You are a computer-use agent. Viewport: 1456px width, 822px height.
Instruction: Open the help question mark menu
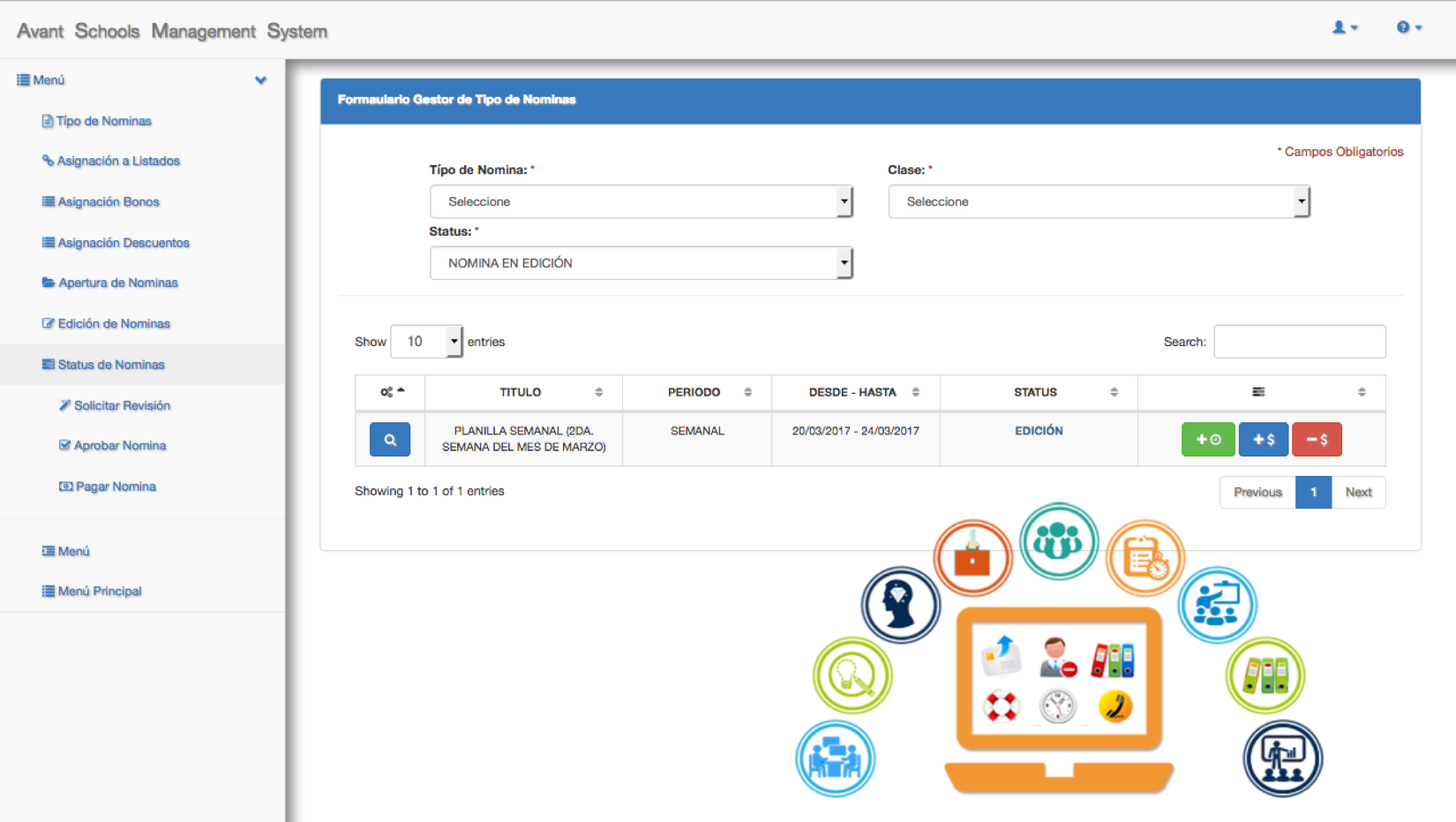[x=1408, y=28]
